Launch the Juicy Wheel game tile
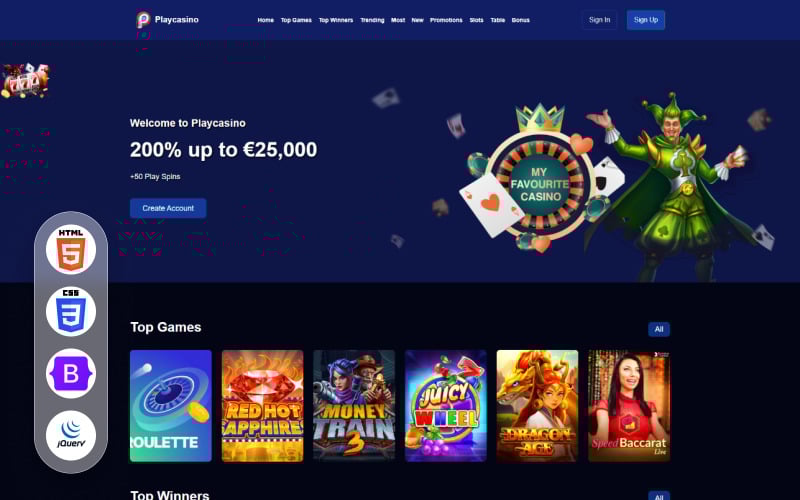800x500 pixels. click(x=446, y=406)
